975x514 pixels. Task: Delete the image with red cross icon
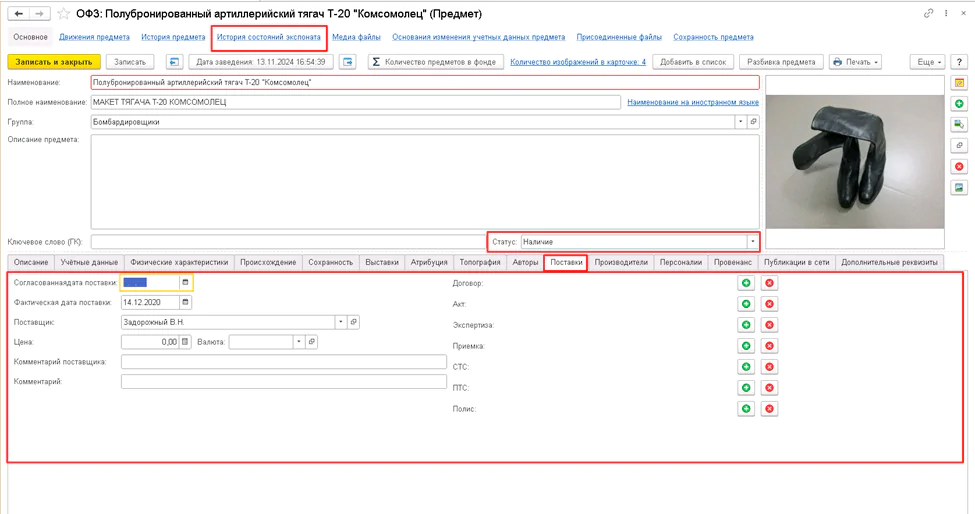click(x=959, y=167)
